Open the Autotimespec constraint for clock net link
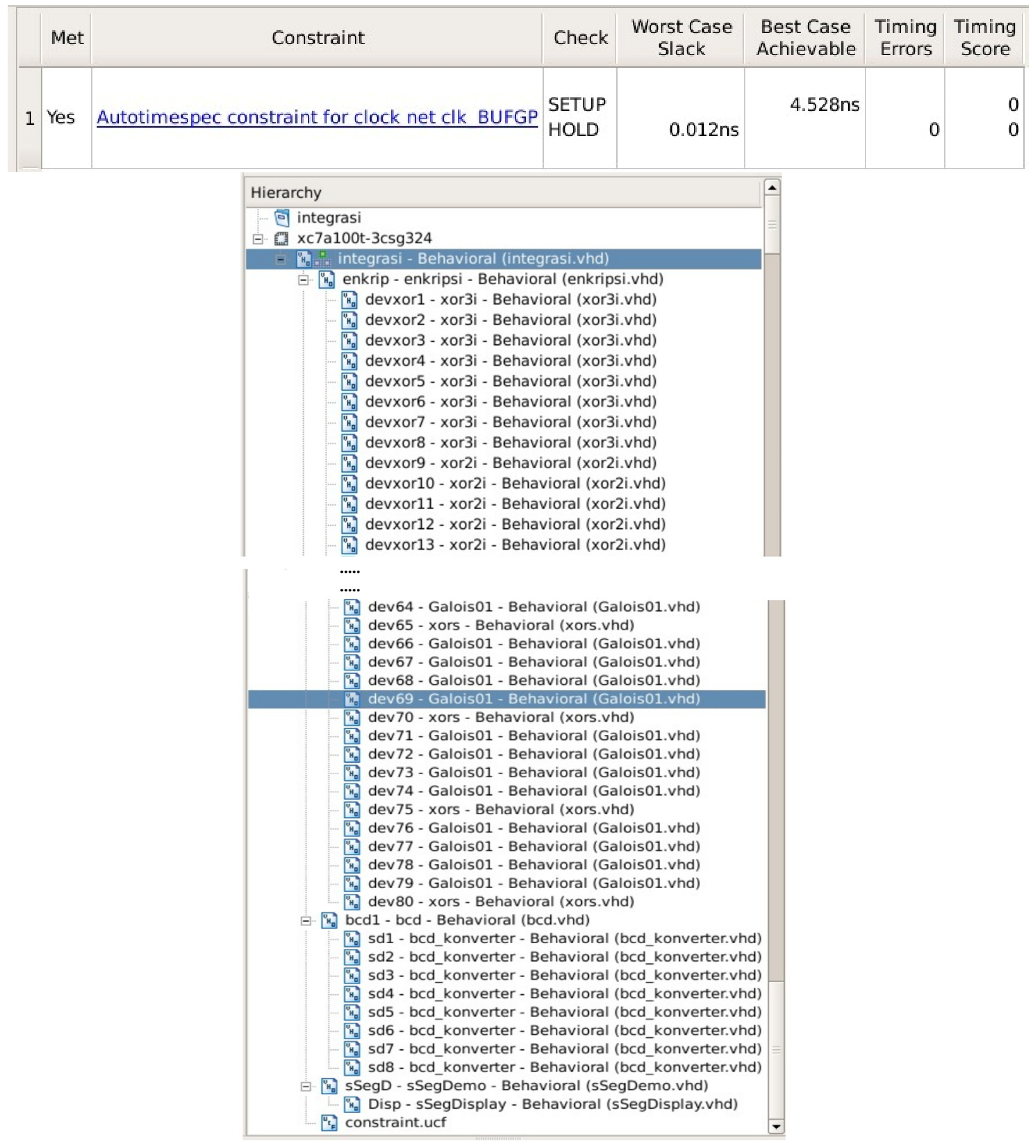This screenshot has height=1148, width=1036. click(x=317, y=117)
